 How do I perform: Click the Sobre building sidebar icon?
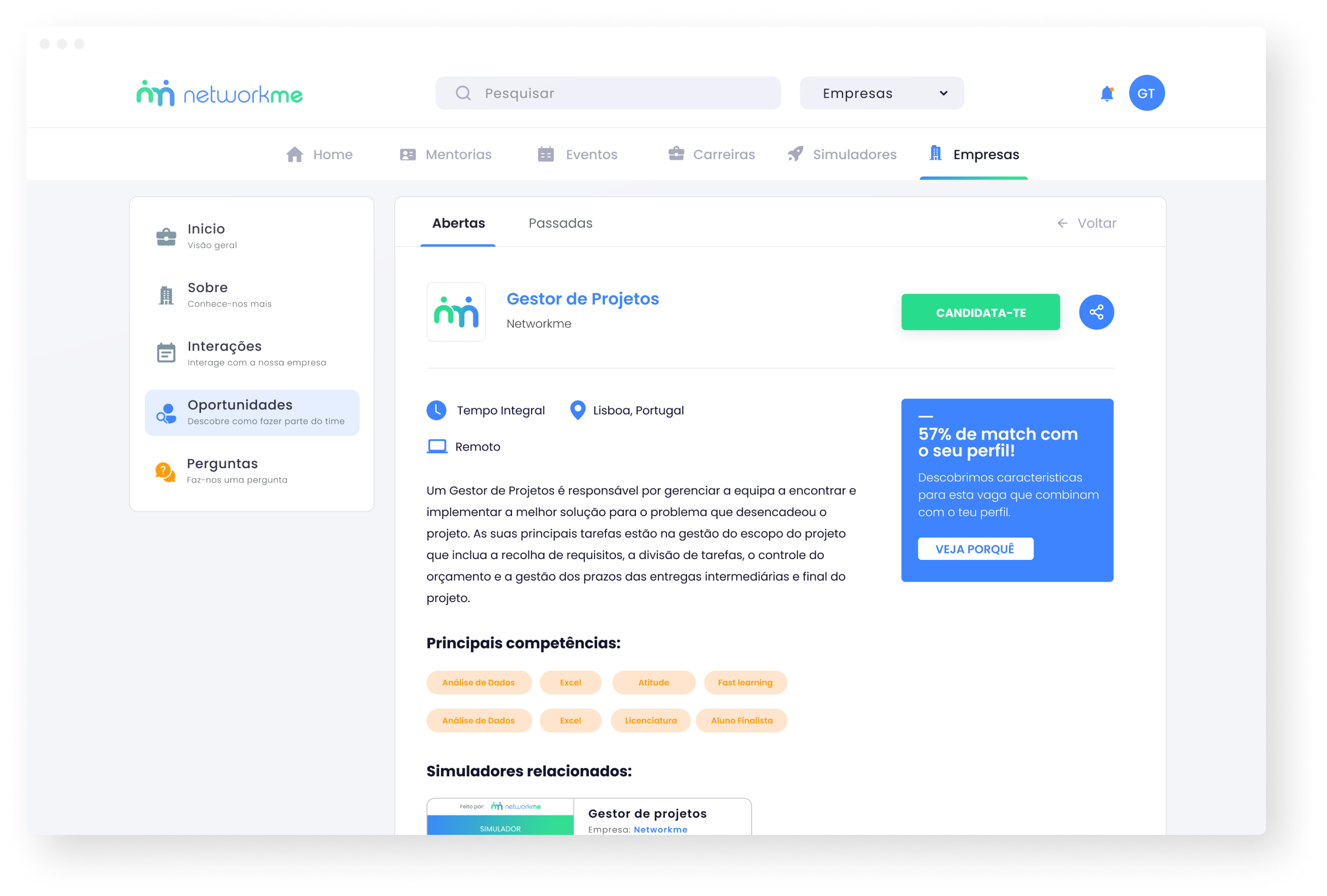pyautogui.click(x=166, y=295)
